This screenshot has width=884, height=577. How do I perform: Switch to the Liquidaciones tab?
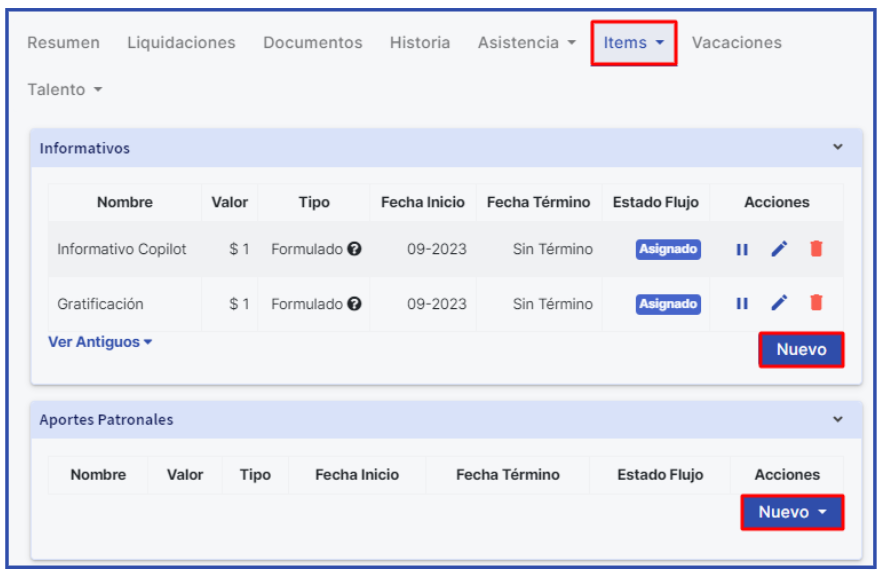tap(181, 43)
